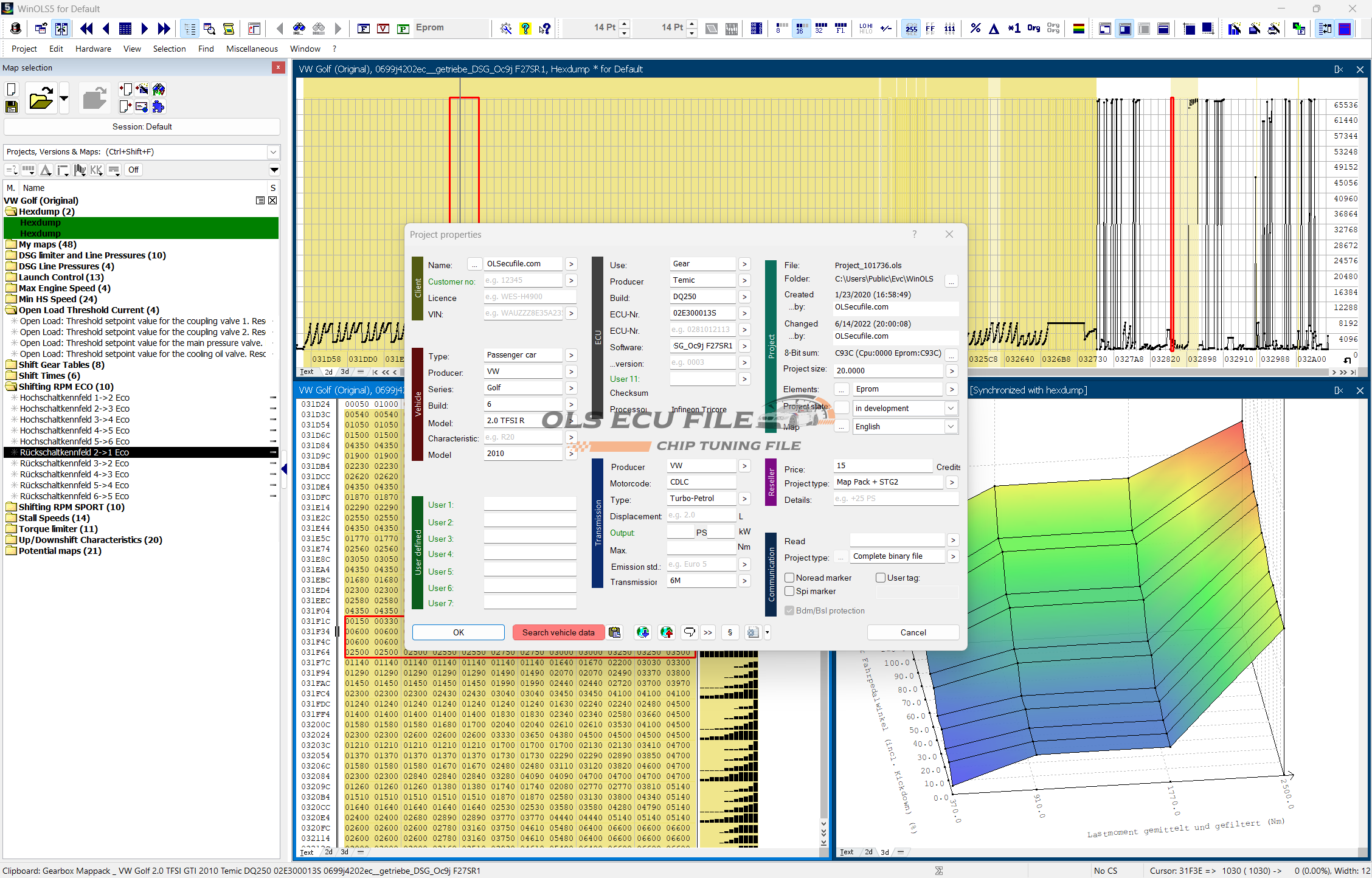Viewport: 1372px width, 878px height.
Task: Open the Project state dropdown
Action: click(x=951, y=409)
